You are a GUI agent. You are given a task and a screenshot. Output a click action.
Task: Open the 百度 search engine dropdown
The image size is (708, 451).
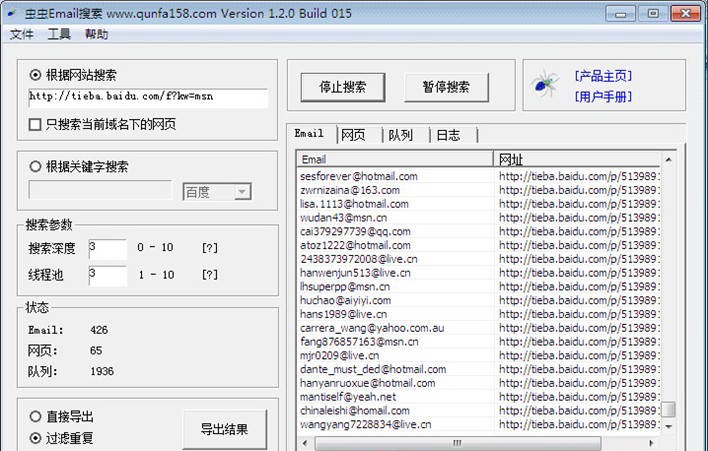[x=217, y=191]
